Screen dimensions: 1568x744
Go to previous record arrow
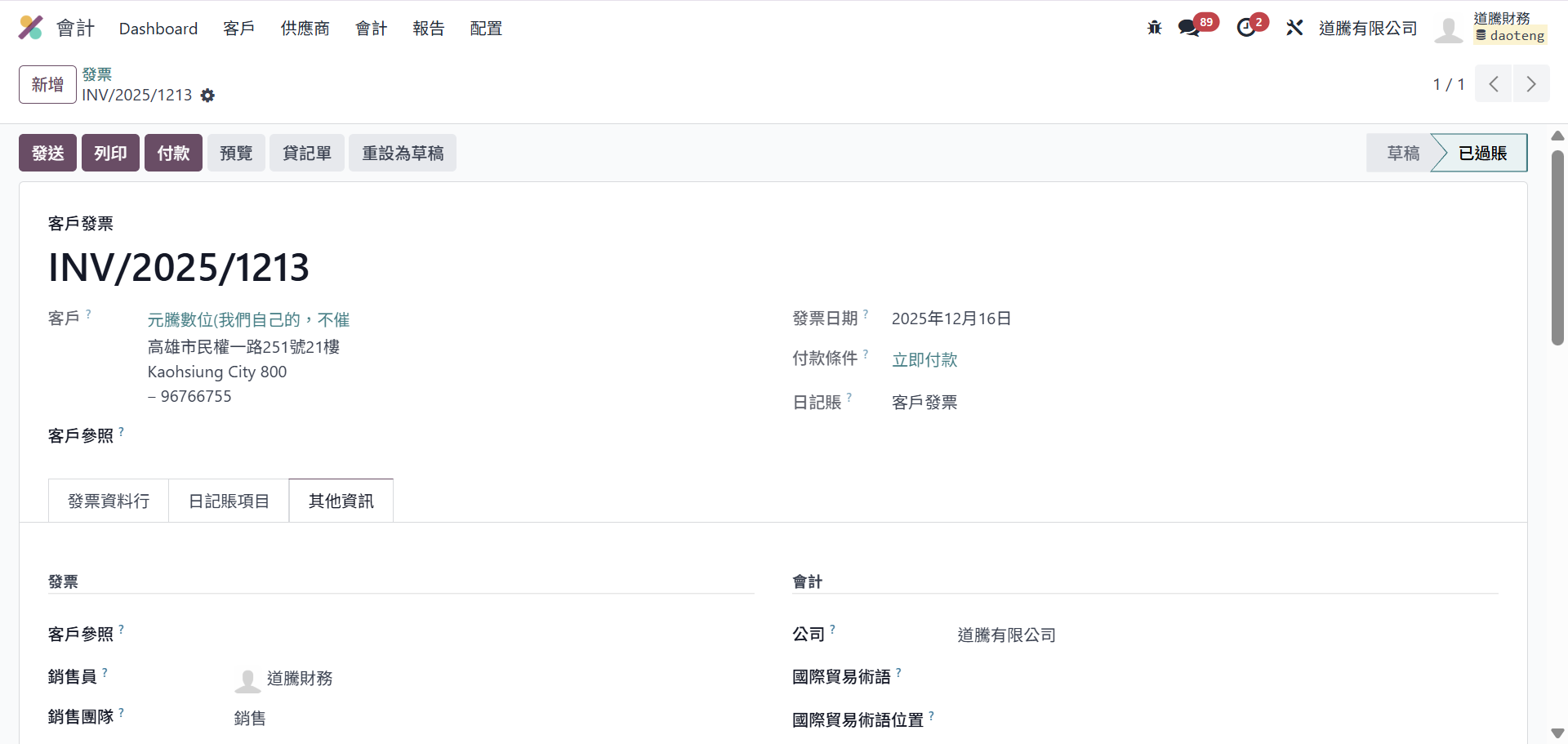coord(1494,84)
